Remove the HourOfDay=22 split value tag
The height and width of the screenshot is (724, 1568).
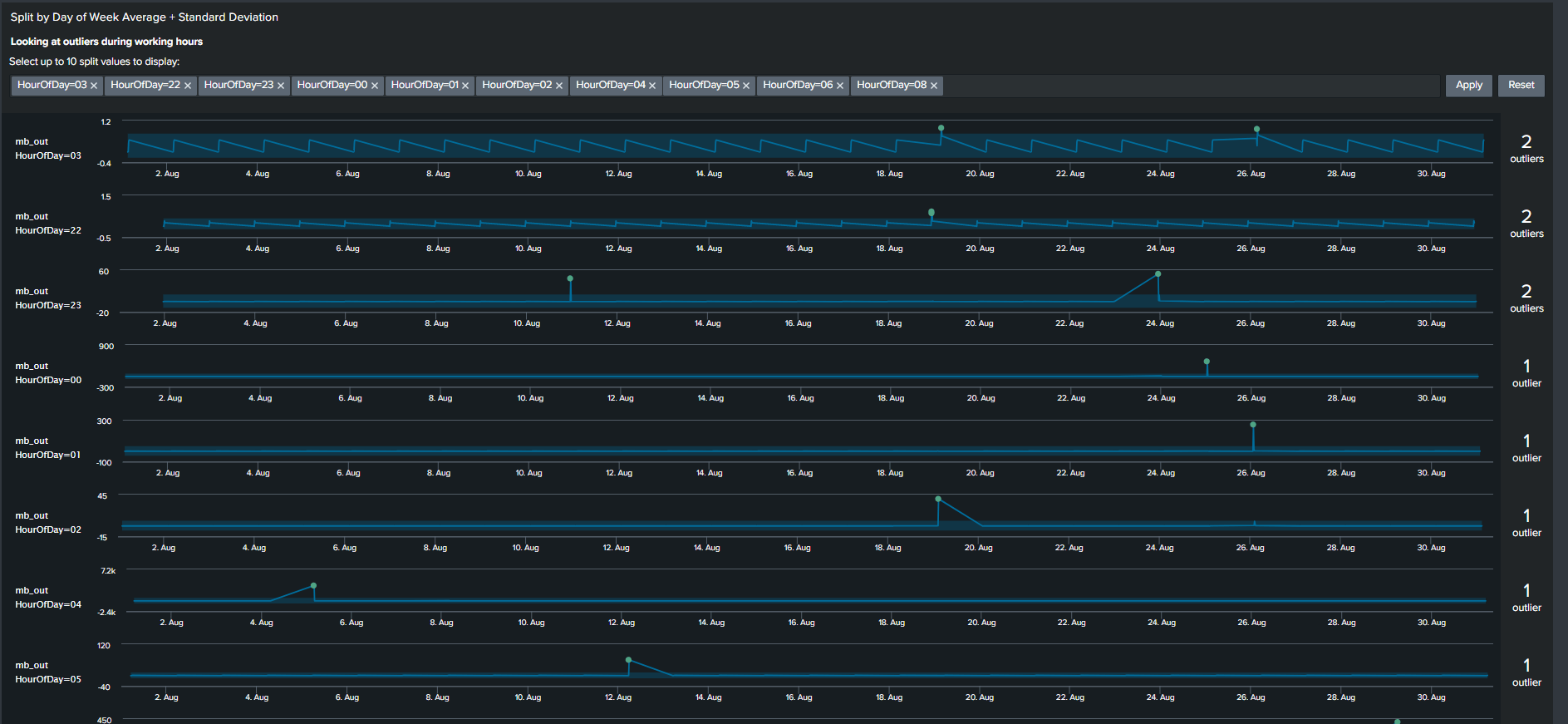[188, 86]
